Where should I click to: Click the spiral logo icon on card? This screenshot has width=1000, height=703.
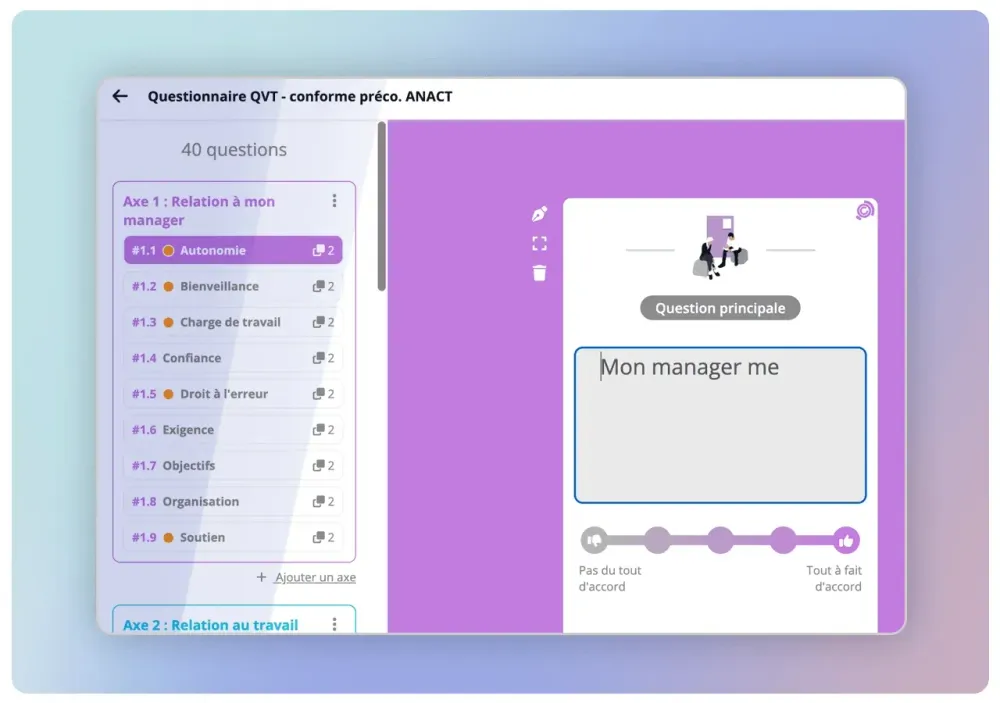(865, 211)
